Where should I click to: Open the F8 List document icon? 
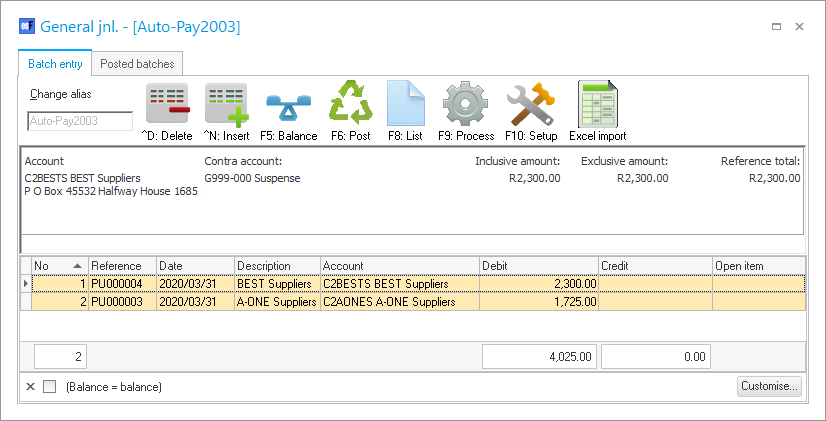pyautogui.click(x=406, y=104)
